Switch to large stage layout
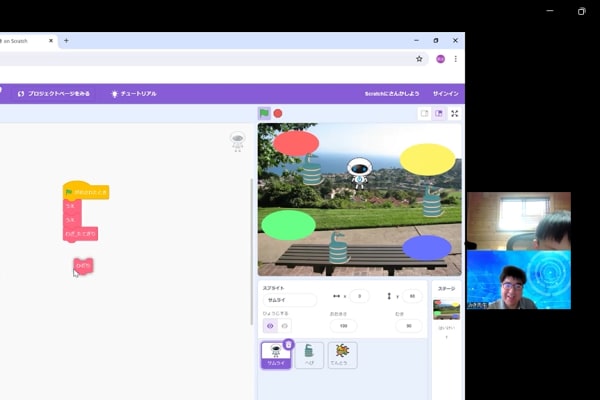The height and width of the screenshot is (400, 600). (438, 114)
